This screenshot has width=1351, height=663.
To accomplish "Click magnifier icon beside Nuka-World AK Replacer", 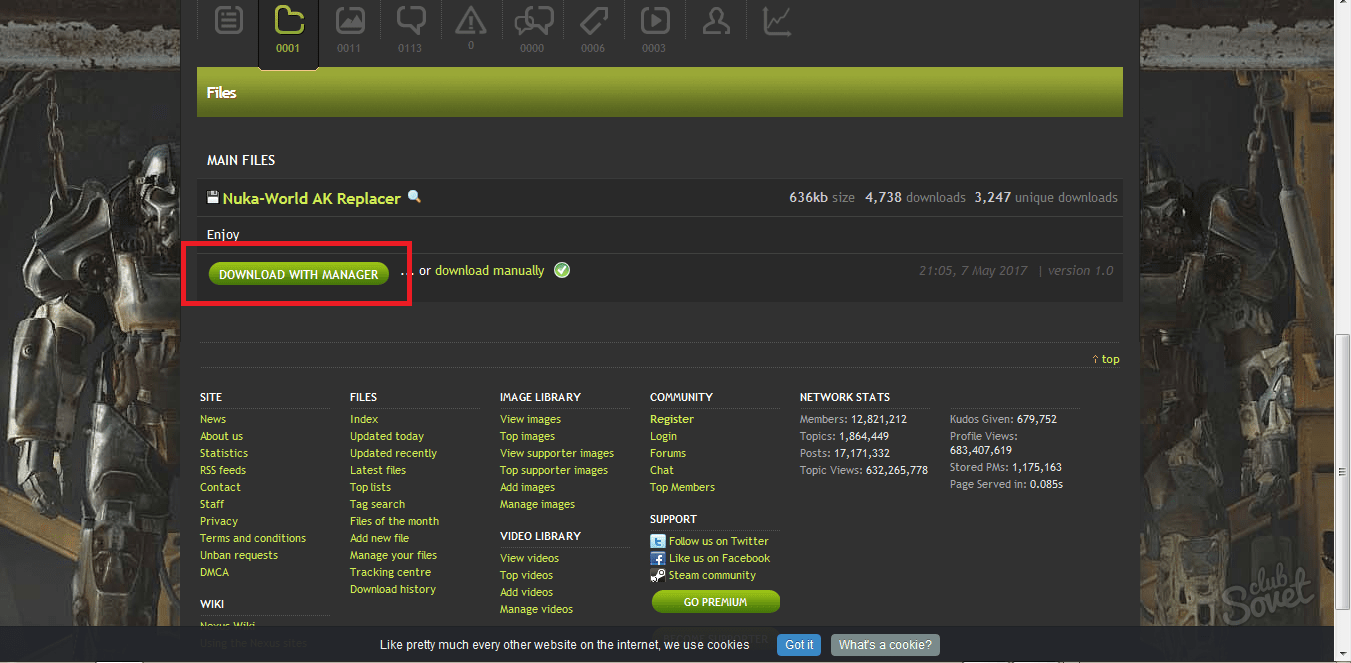I will 414,197.
